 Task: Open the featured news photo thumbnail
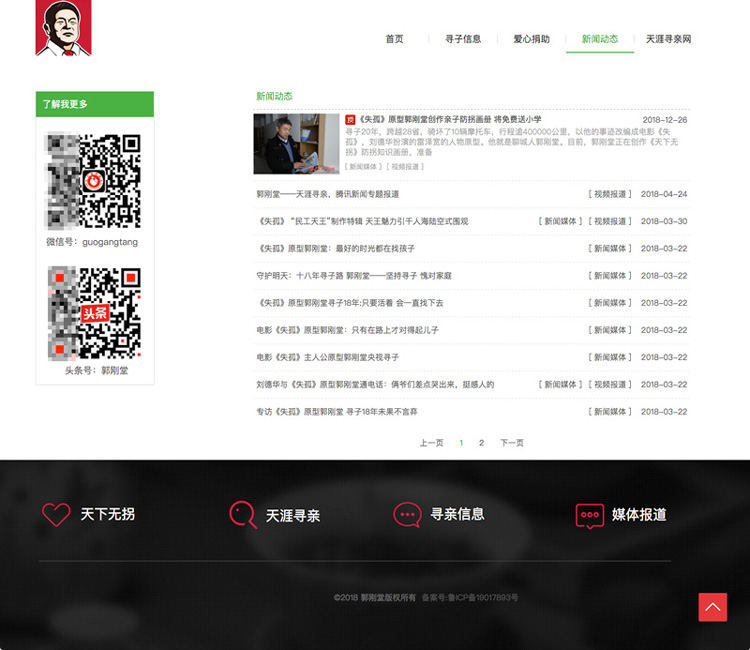point(296,143)
